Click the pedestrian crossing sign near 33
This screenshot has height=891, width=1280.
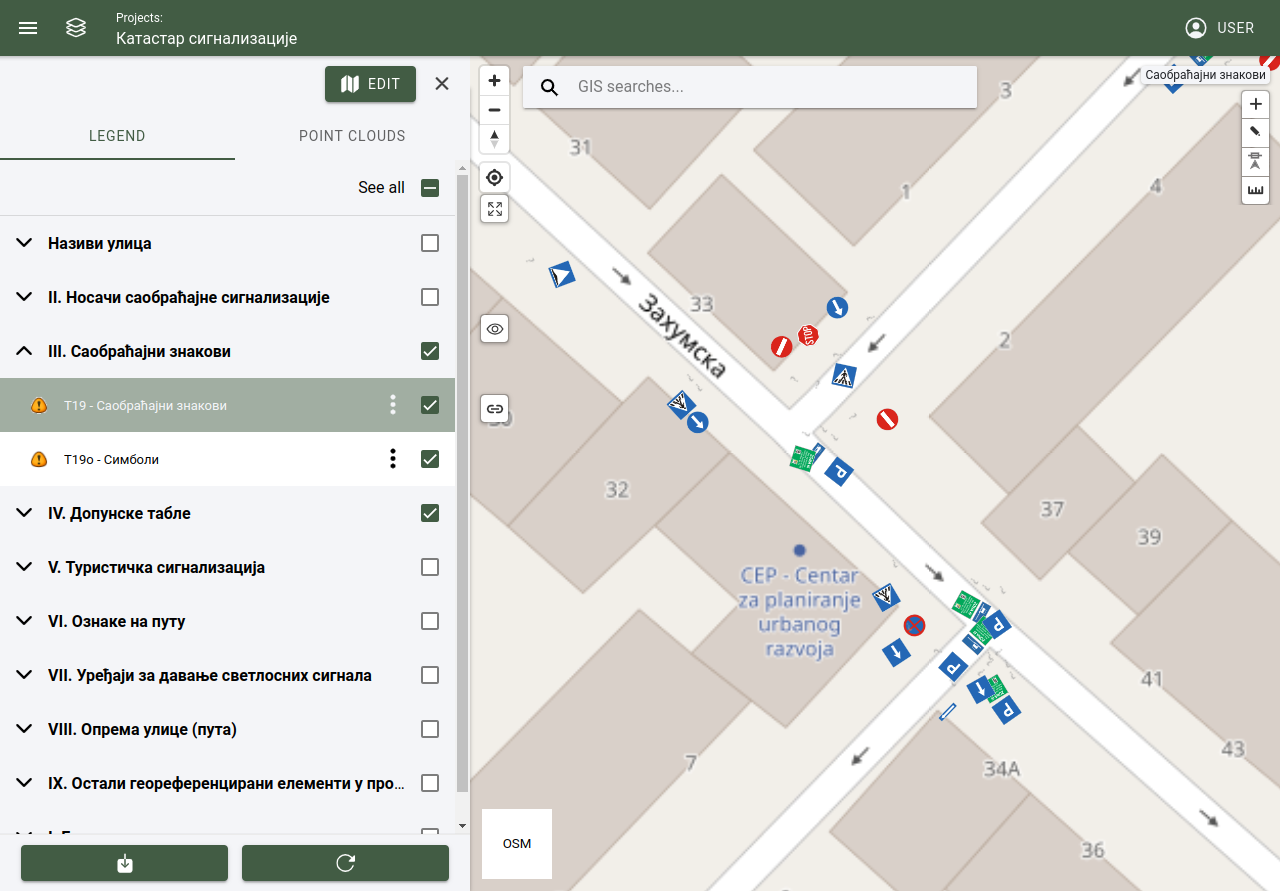[x=844, y=376]
